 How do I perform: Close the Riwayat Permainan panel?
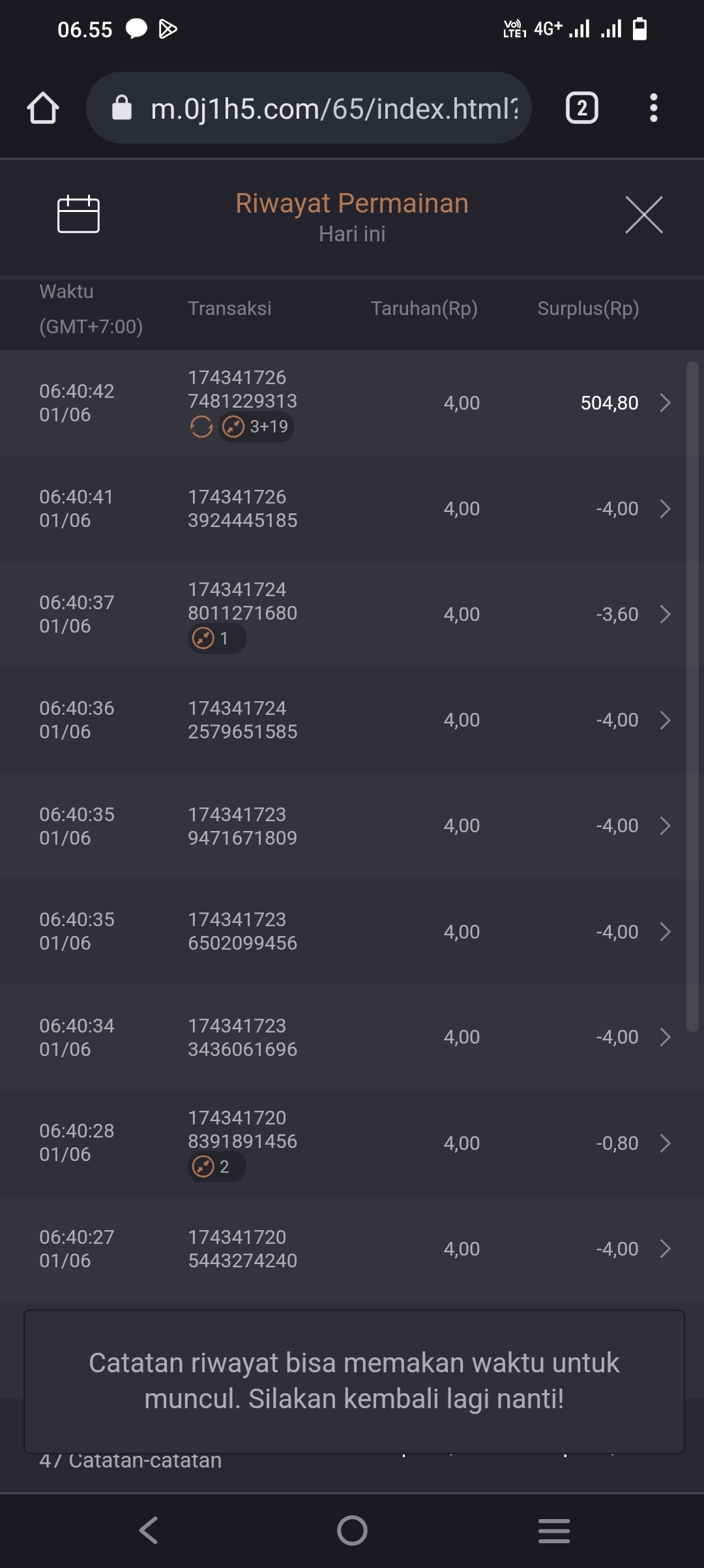[x=643, y=215]
